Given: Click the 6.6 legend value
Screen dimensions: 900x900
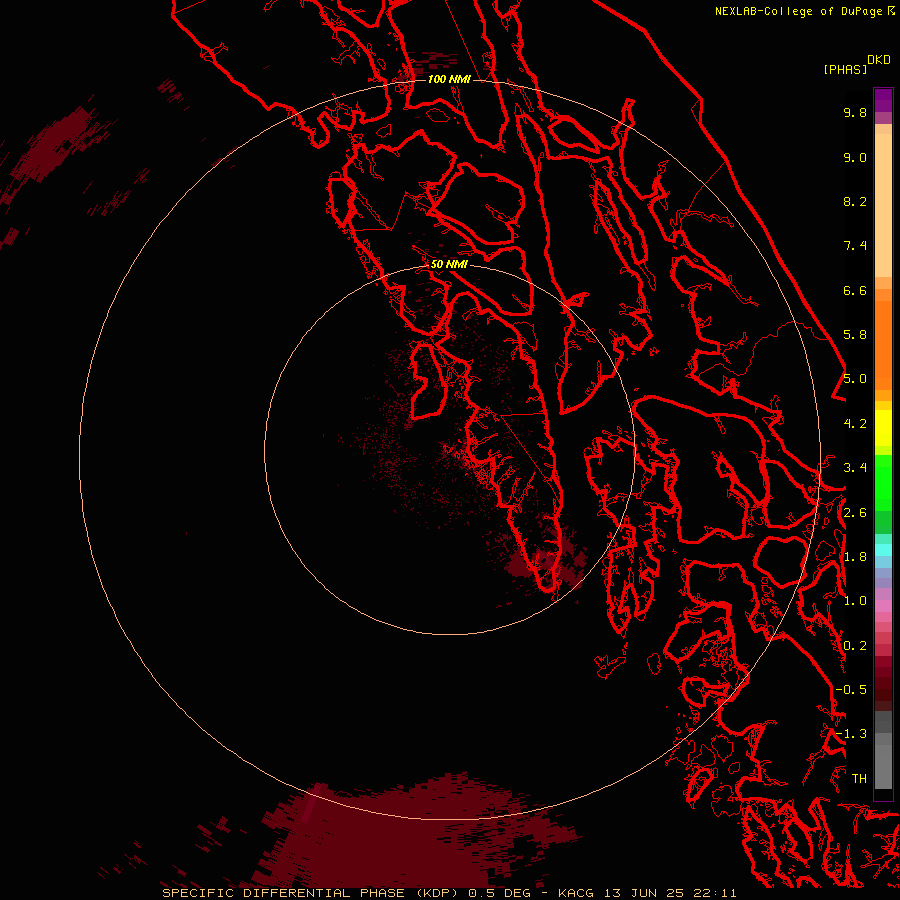Looking at the screenshot, I should [x=855, y=290].
